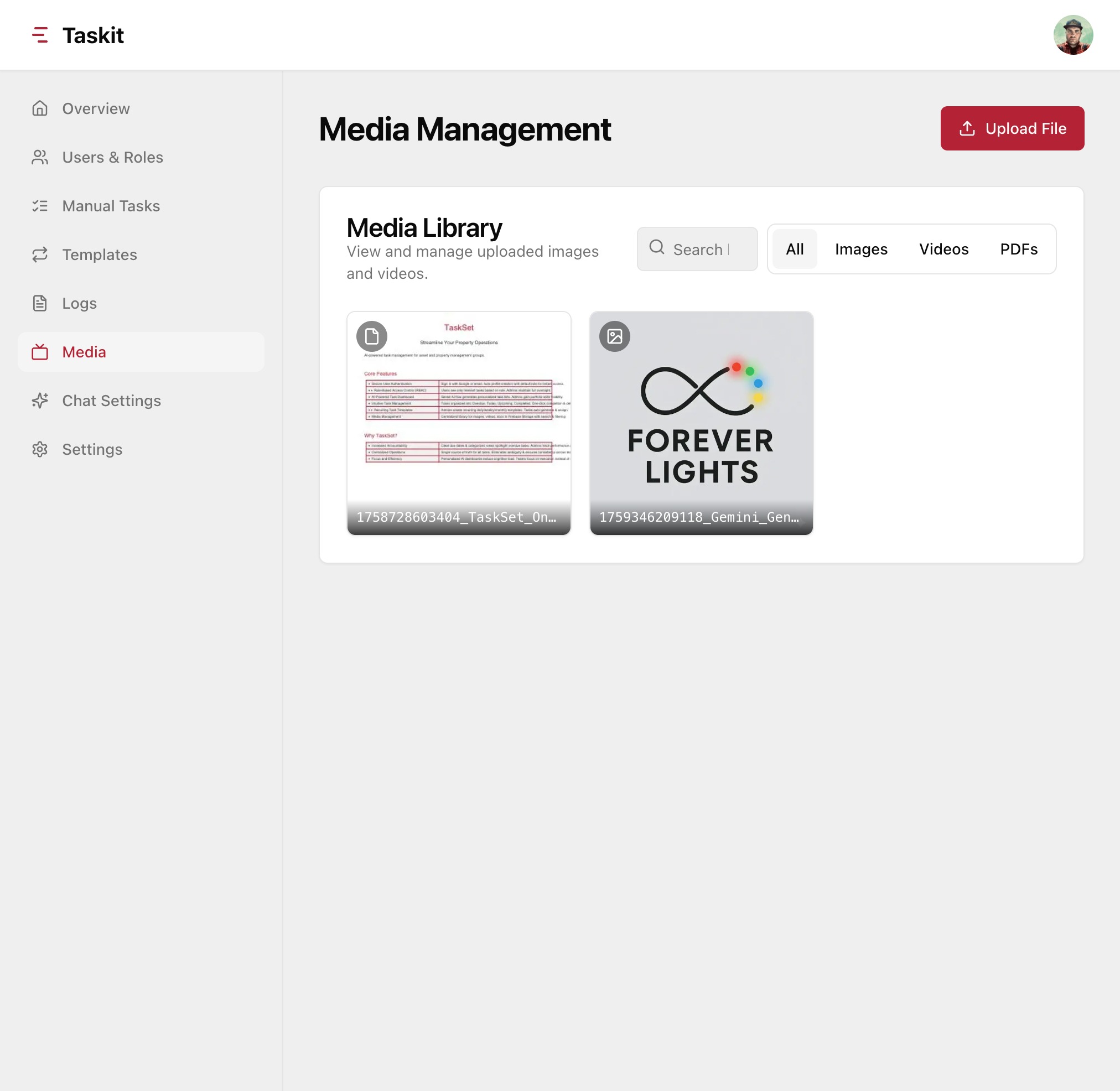Click the Taskit hamburger menu icon
1120x1091 pixels.
pos(40,35)
